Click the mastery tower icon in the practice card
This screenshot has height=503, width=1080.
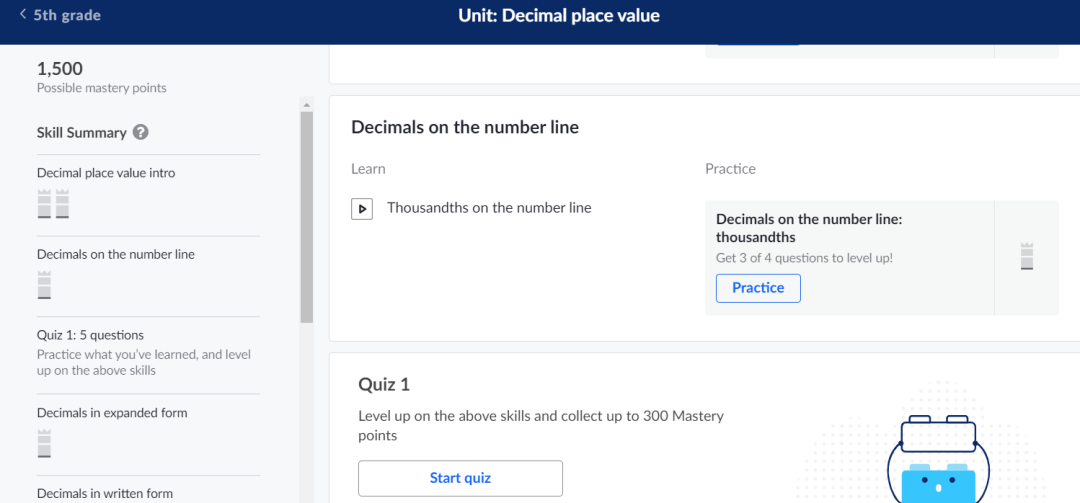[1027, 256]
